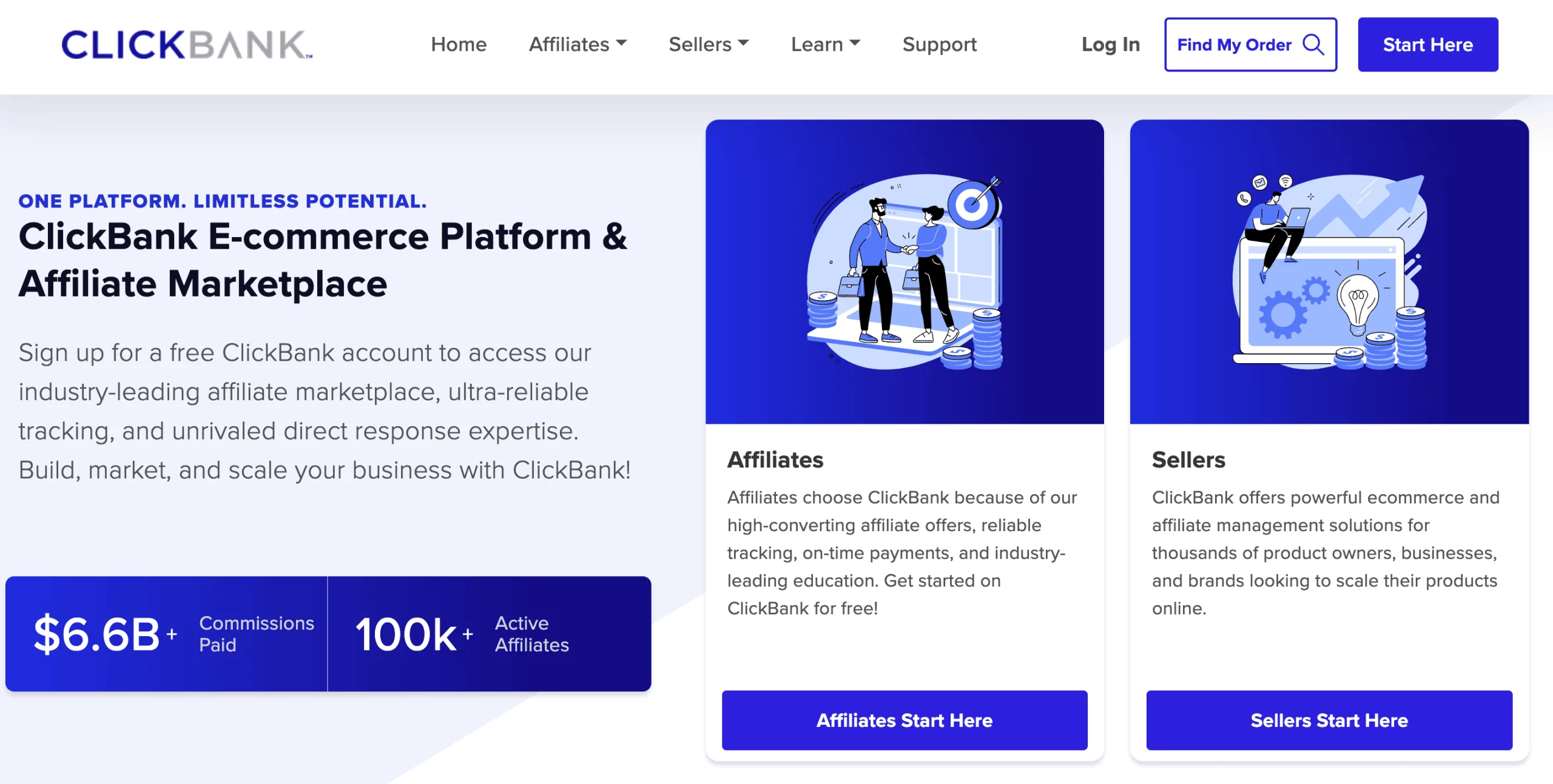This screenshot has width=1553, height=784.
Task: Click the 100k+ Active Affiliates stat
Action: (x=490, y=634)
